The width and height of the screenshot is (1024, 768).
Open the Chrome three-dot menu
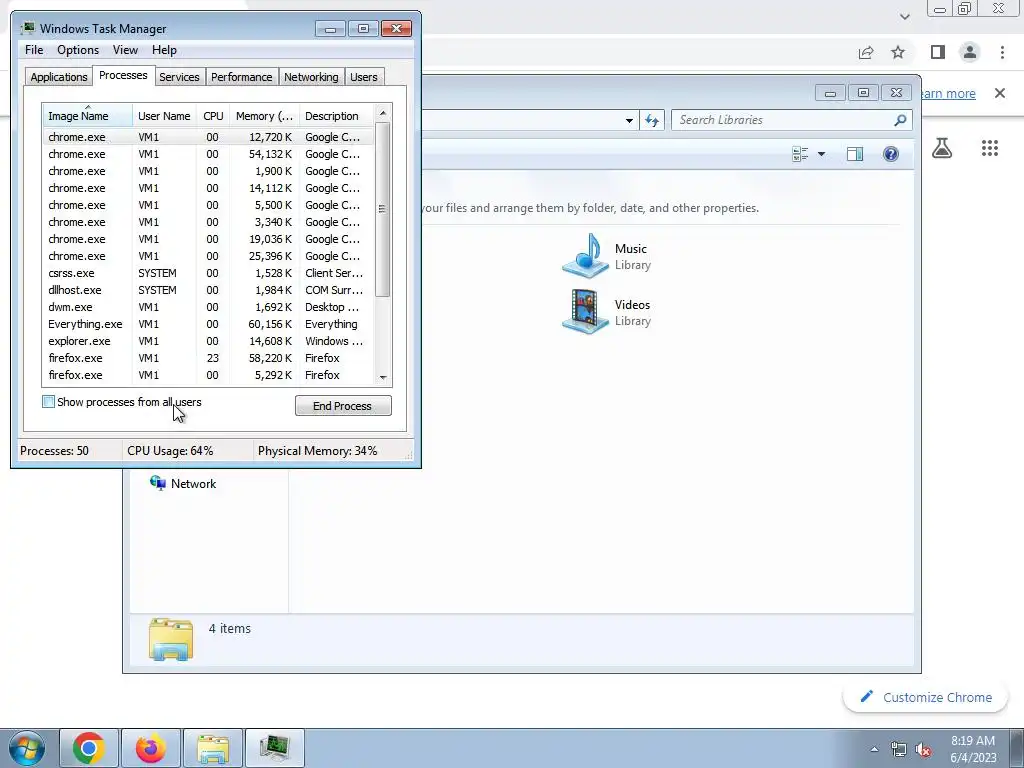1002,52
